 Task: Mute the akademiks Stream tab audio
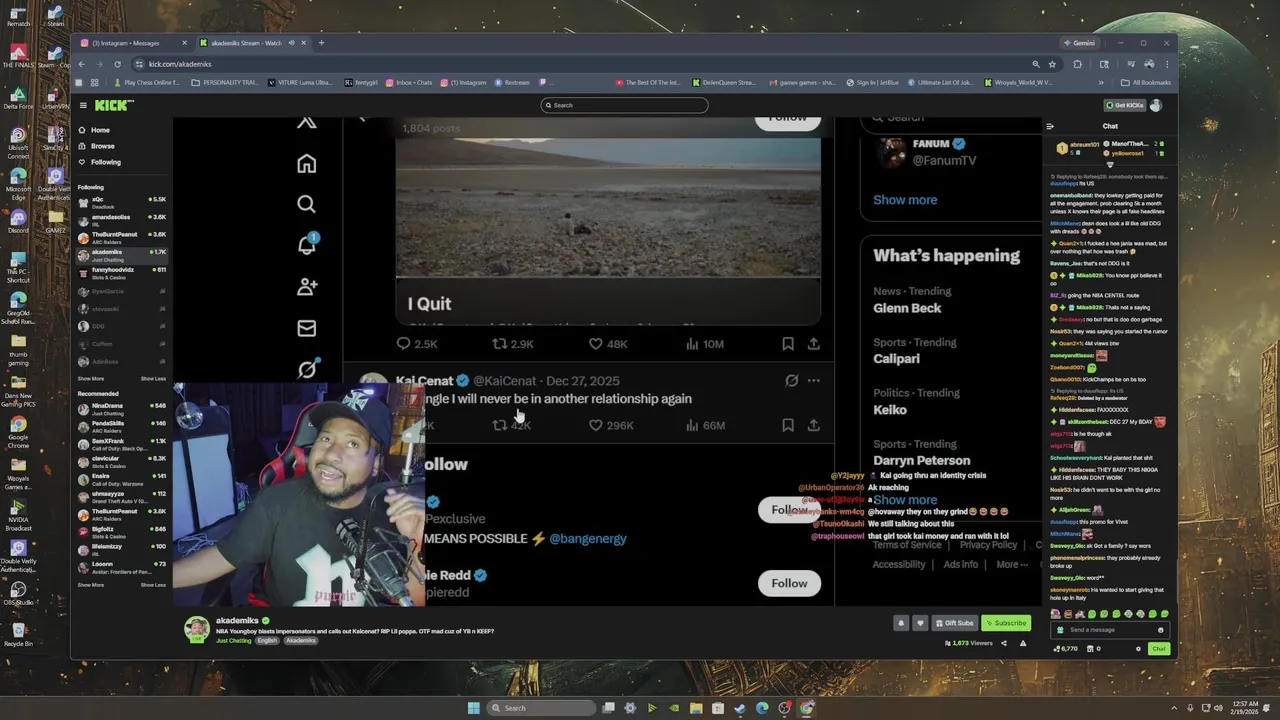pyautogui.click(x=292, y=43)
